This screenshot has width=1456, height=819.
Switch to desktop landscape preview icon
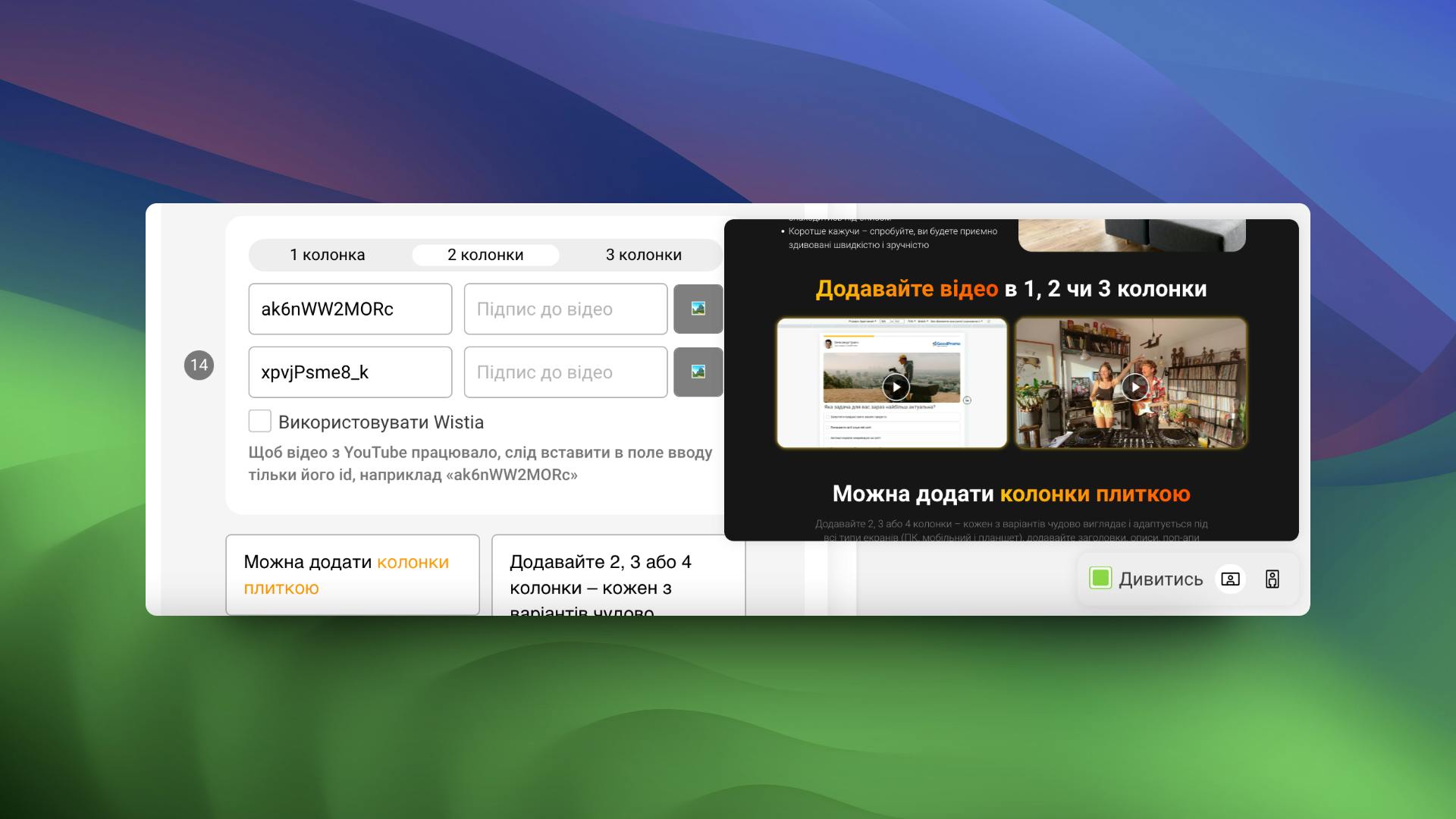pos(1230,579)
